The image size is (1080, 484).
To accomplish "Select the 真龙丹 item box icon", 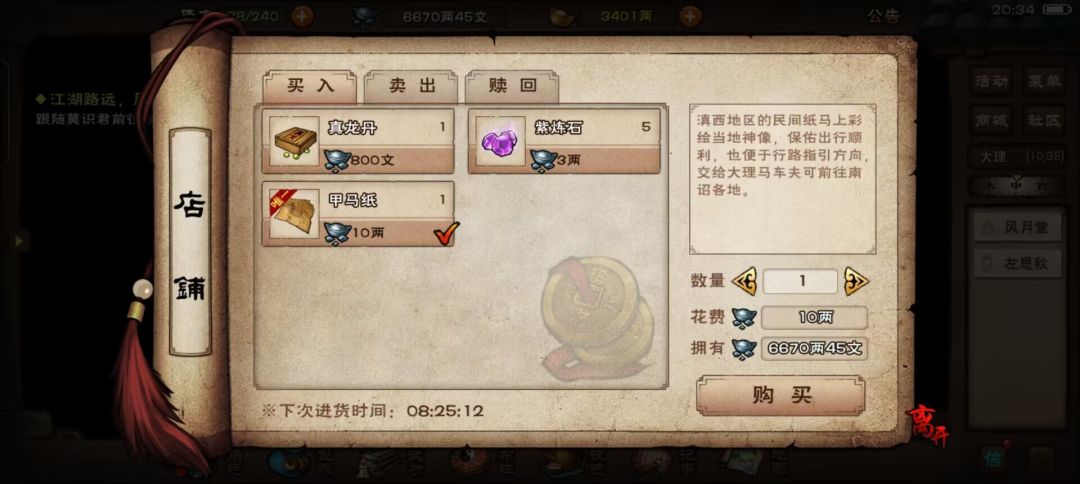I will 294,141.
